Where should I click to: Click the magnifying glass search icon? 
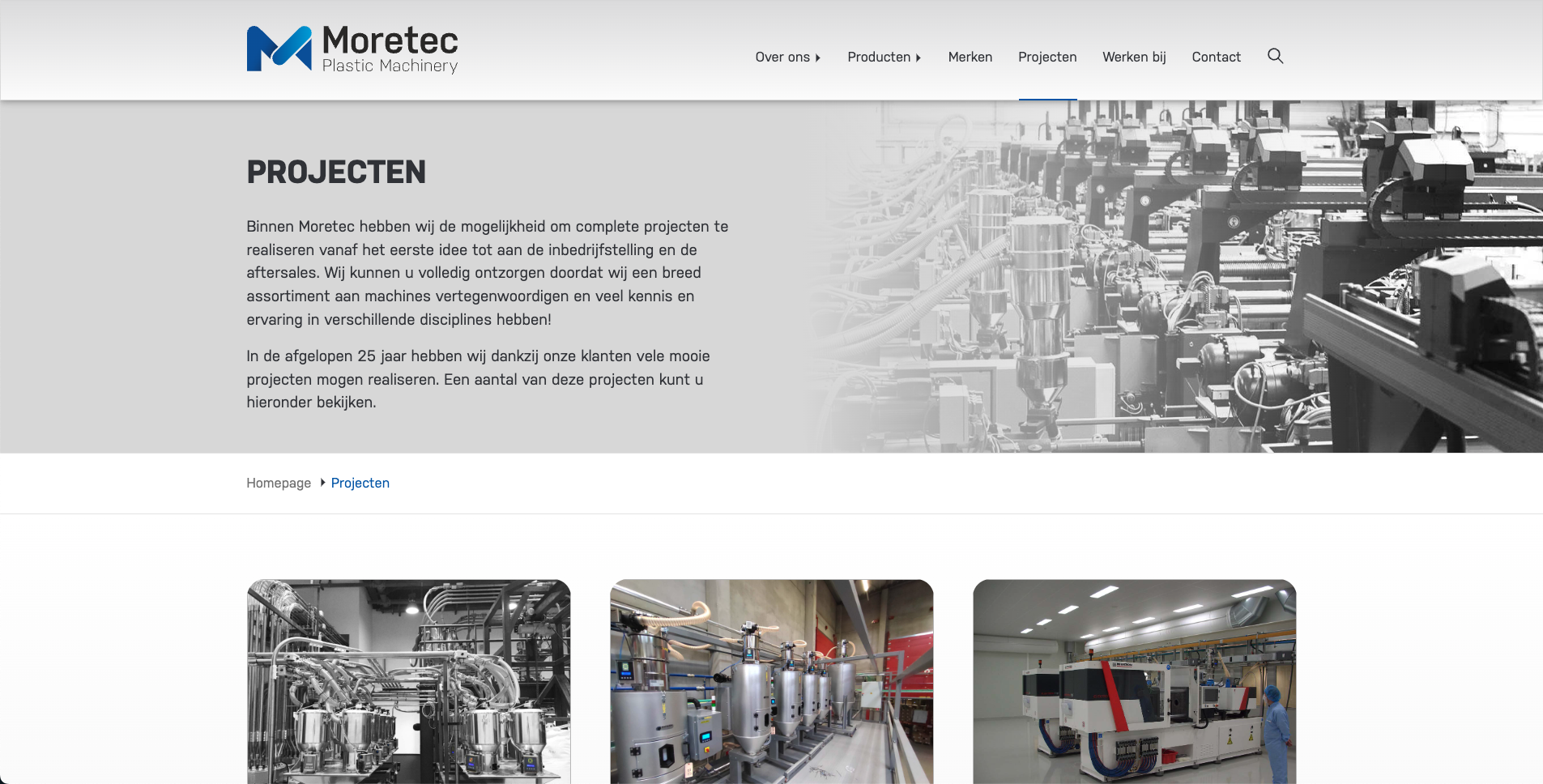(x=1275, y=56)
